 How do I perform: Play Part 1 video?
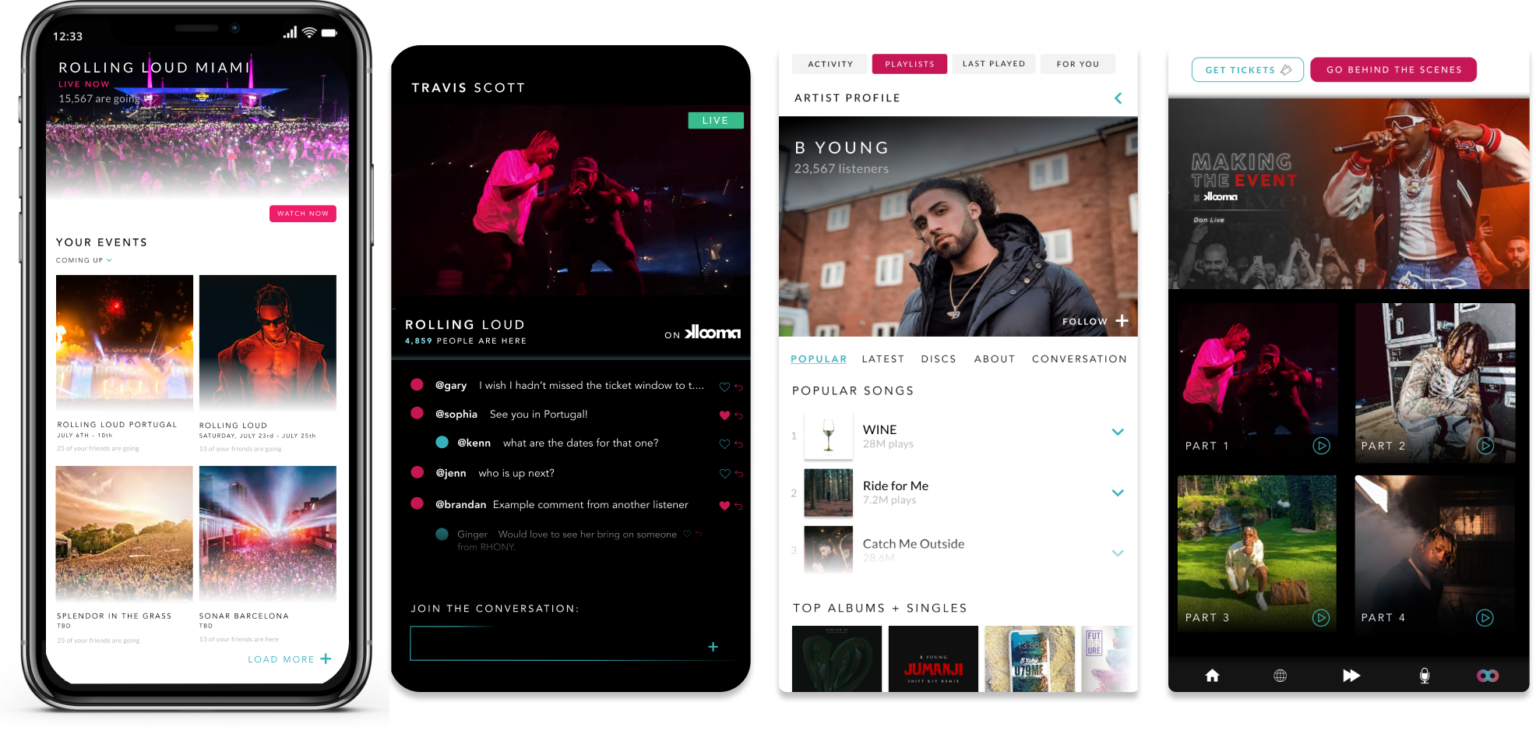click(1321, 446)
